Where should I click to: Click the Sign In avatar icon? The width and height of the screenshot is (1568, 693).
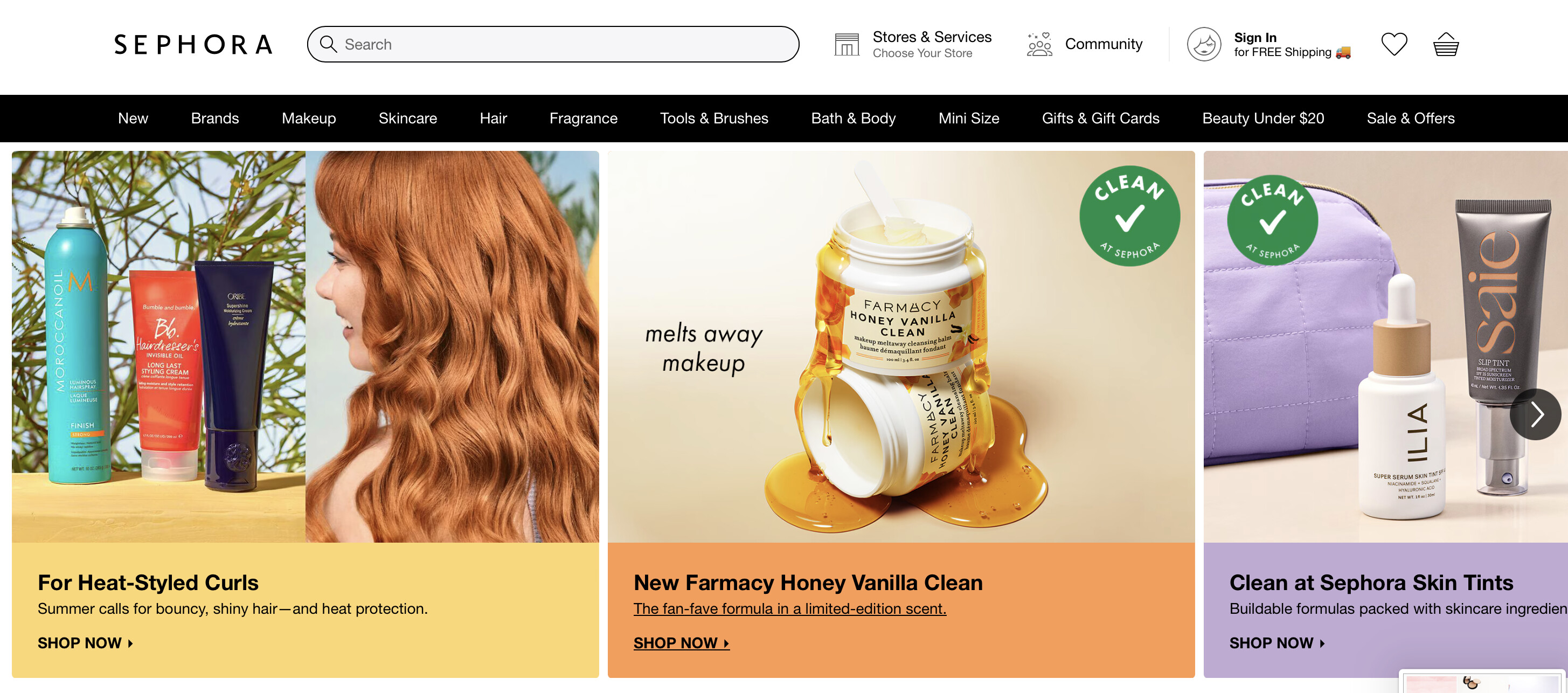point(1204,44)
